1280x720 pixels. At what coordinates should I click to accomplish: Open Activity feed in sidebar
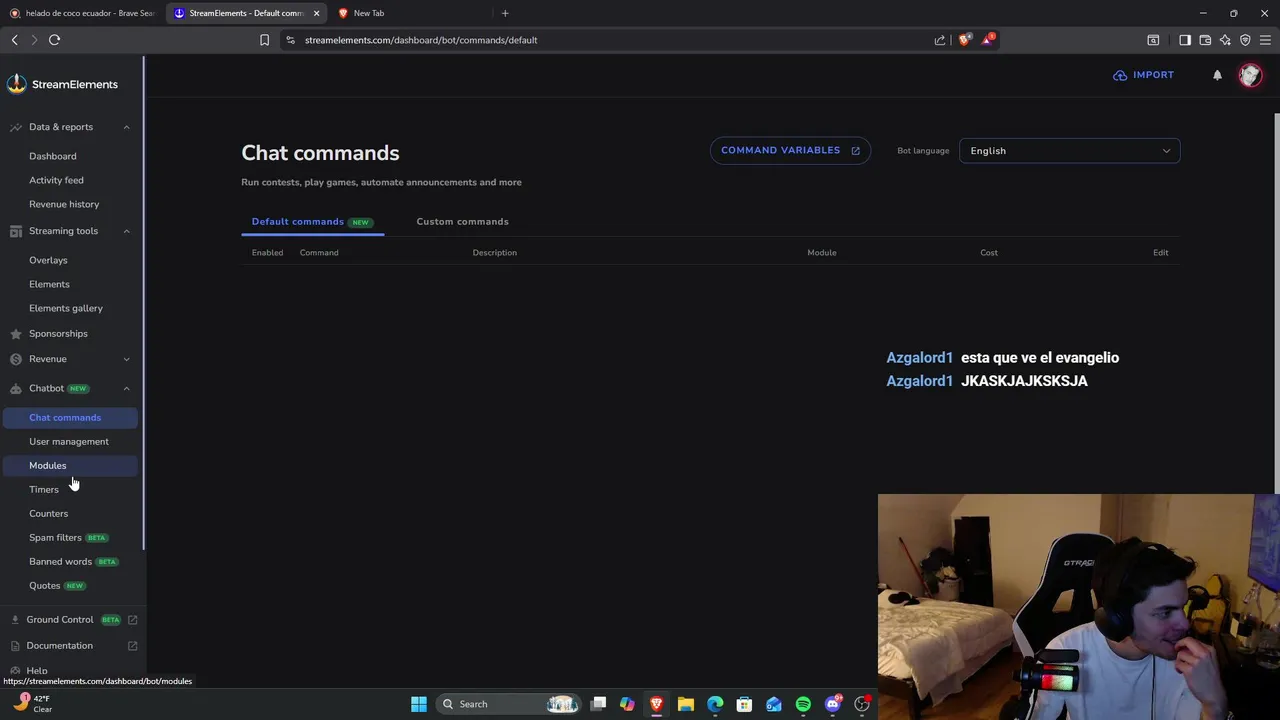coord(56,180)
